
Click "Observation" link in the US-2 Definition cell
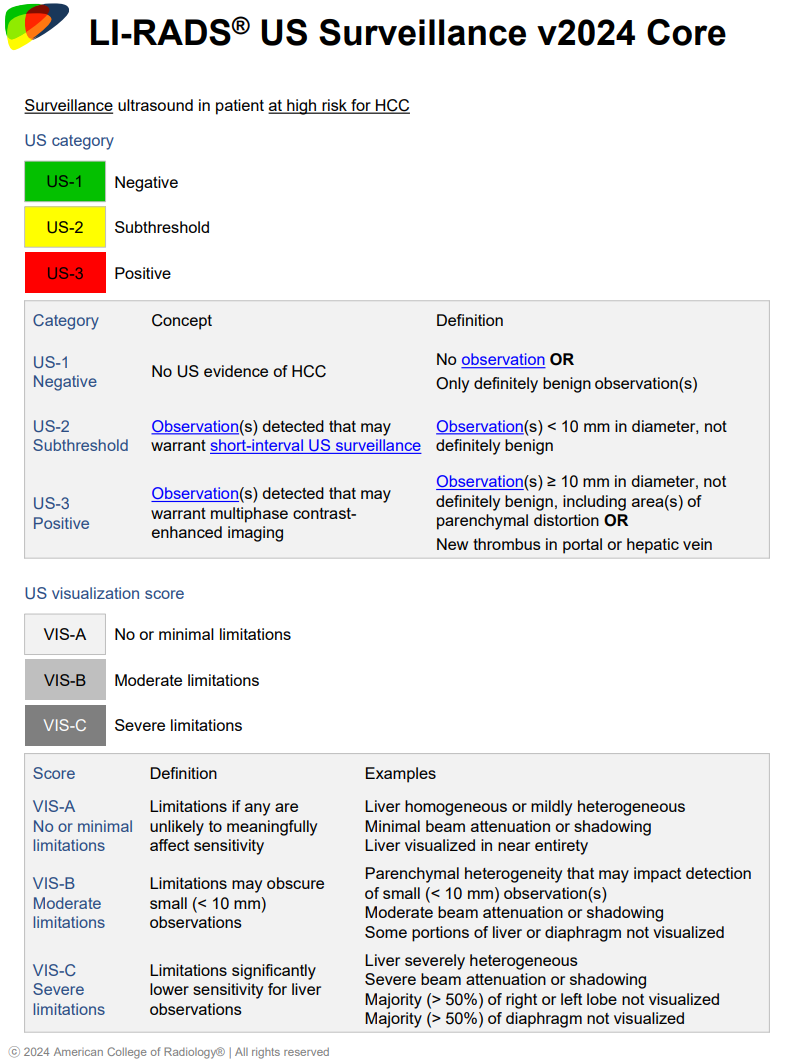480,426
